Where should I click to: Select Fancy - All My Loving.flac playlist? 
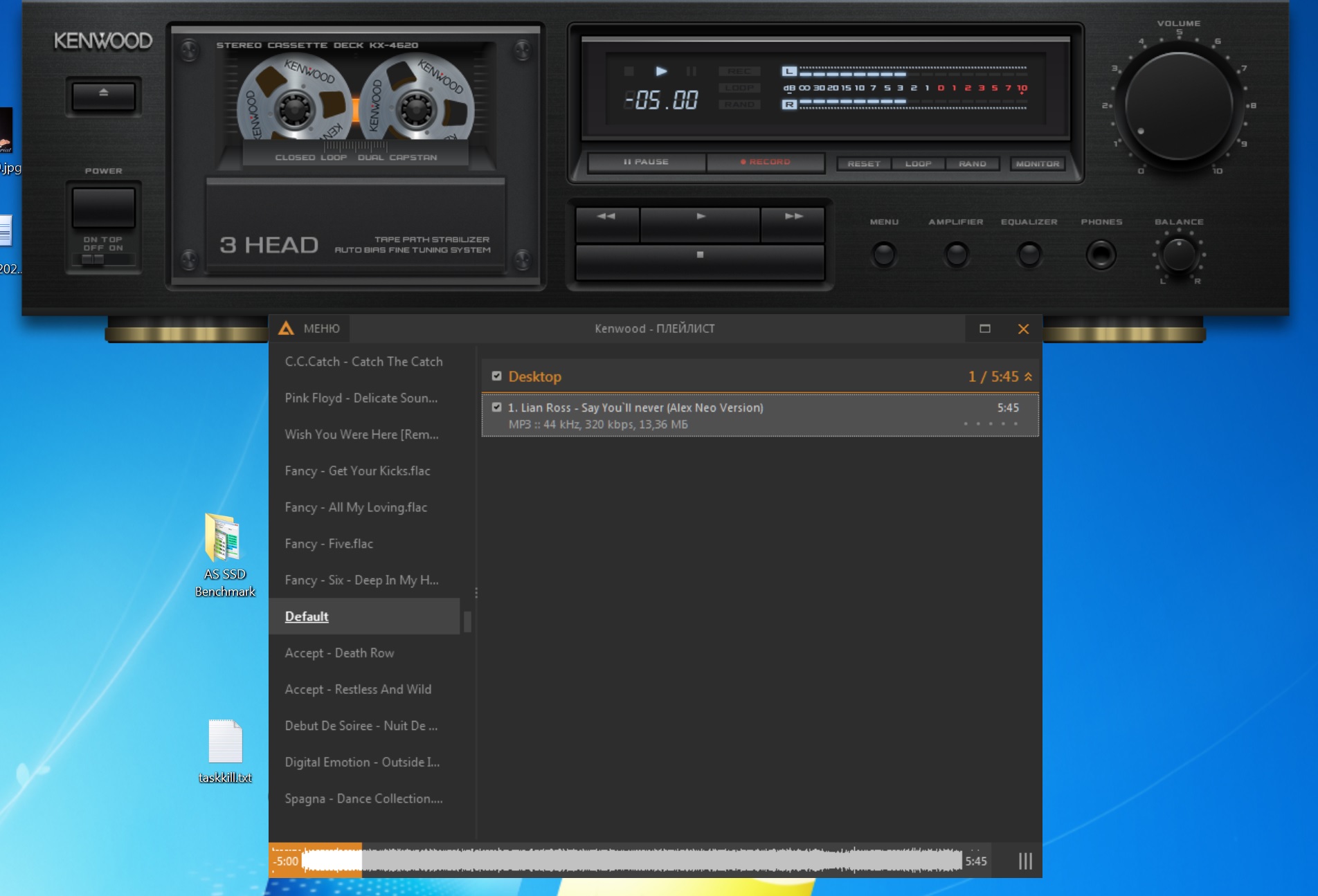click(x=364, y=507)
